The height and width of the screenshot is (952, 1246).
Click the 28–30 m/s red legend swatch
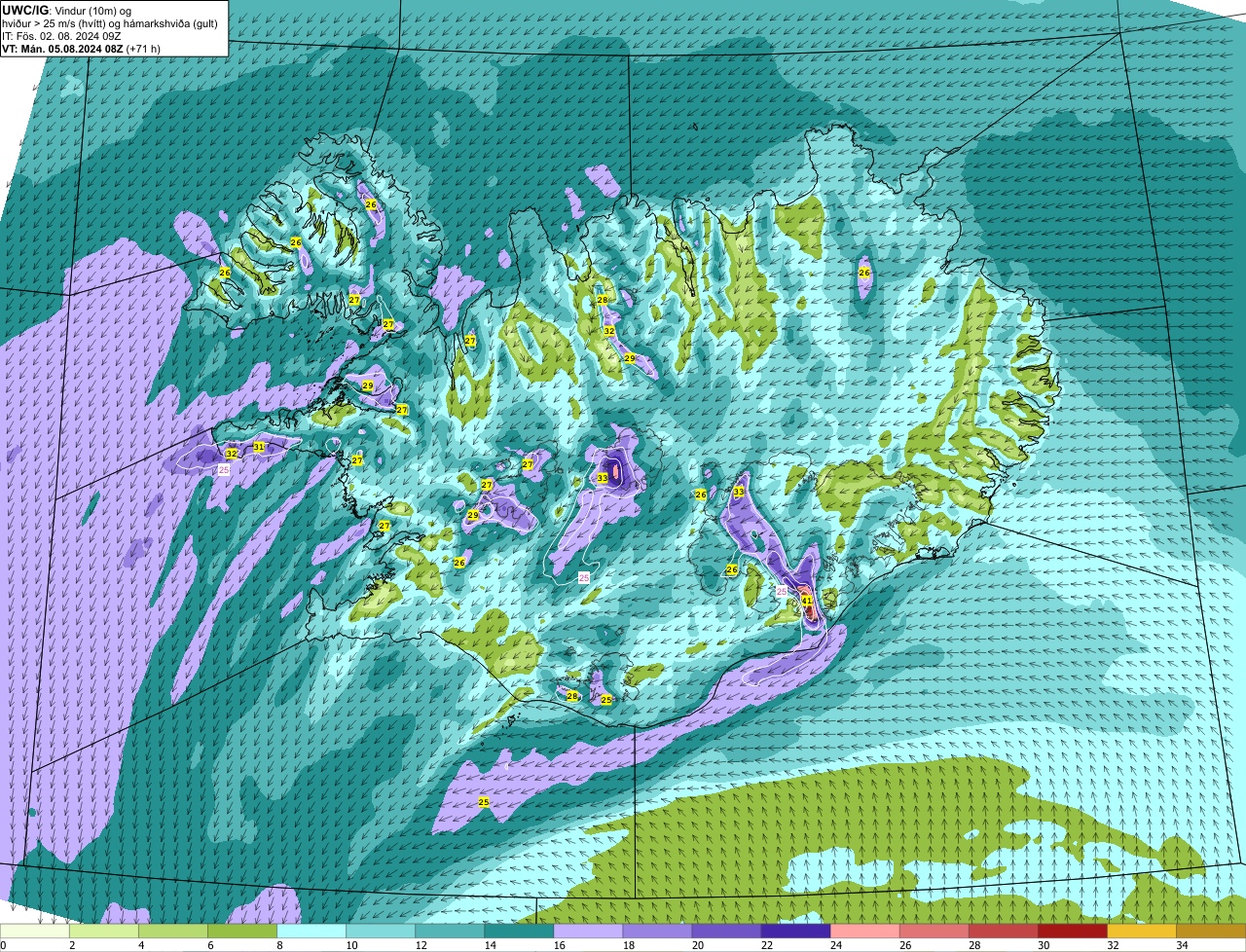tap(1003, 932)
